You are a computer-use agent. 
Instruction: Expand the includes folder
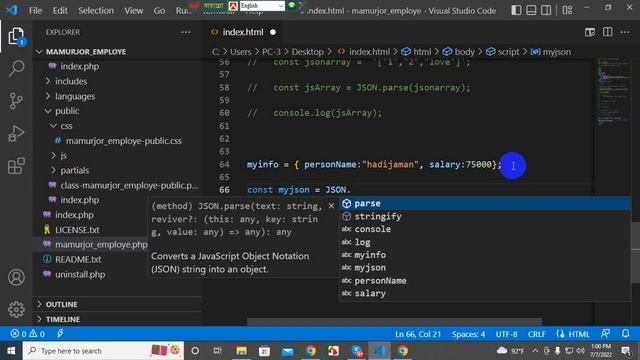[71, 81]
